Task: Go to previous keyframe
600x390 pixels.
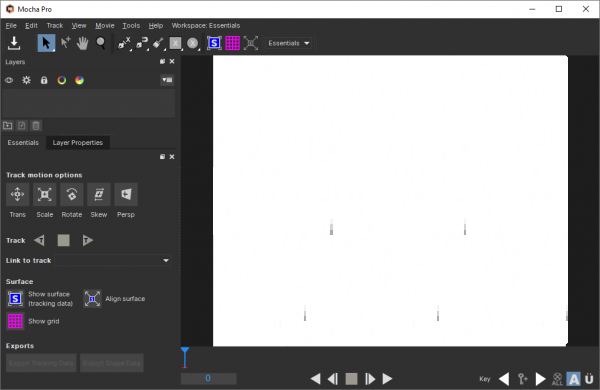Action: pyautogui.click(x=504, y=379)
